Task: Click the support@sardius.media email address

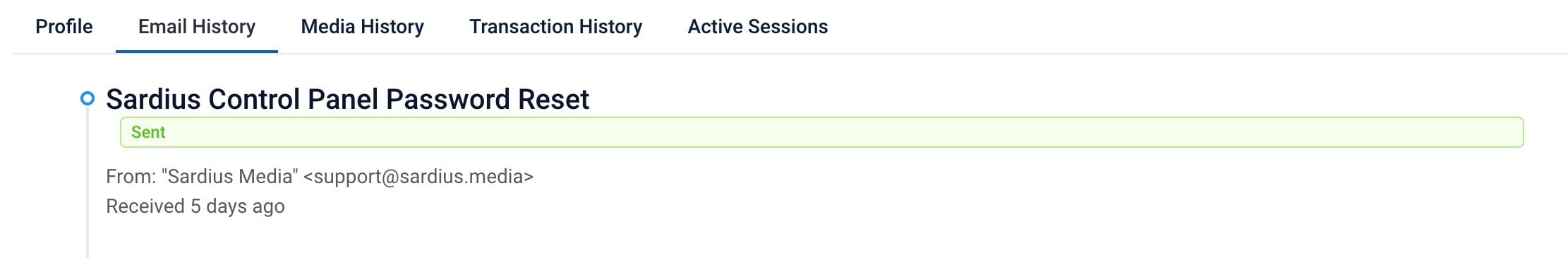Action: click(418, 176)
